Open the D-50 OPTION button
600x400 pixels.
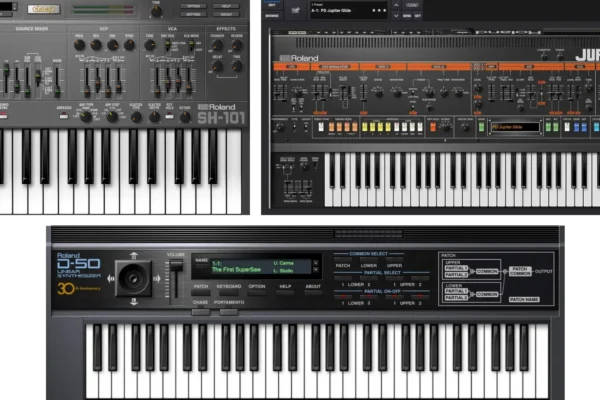tap(257, 293)
